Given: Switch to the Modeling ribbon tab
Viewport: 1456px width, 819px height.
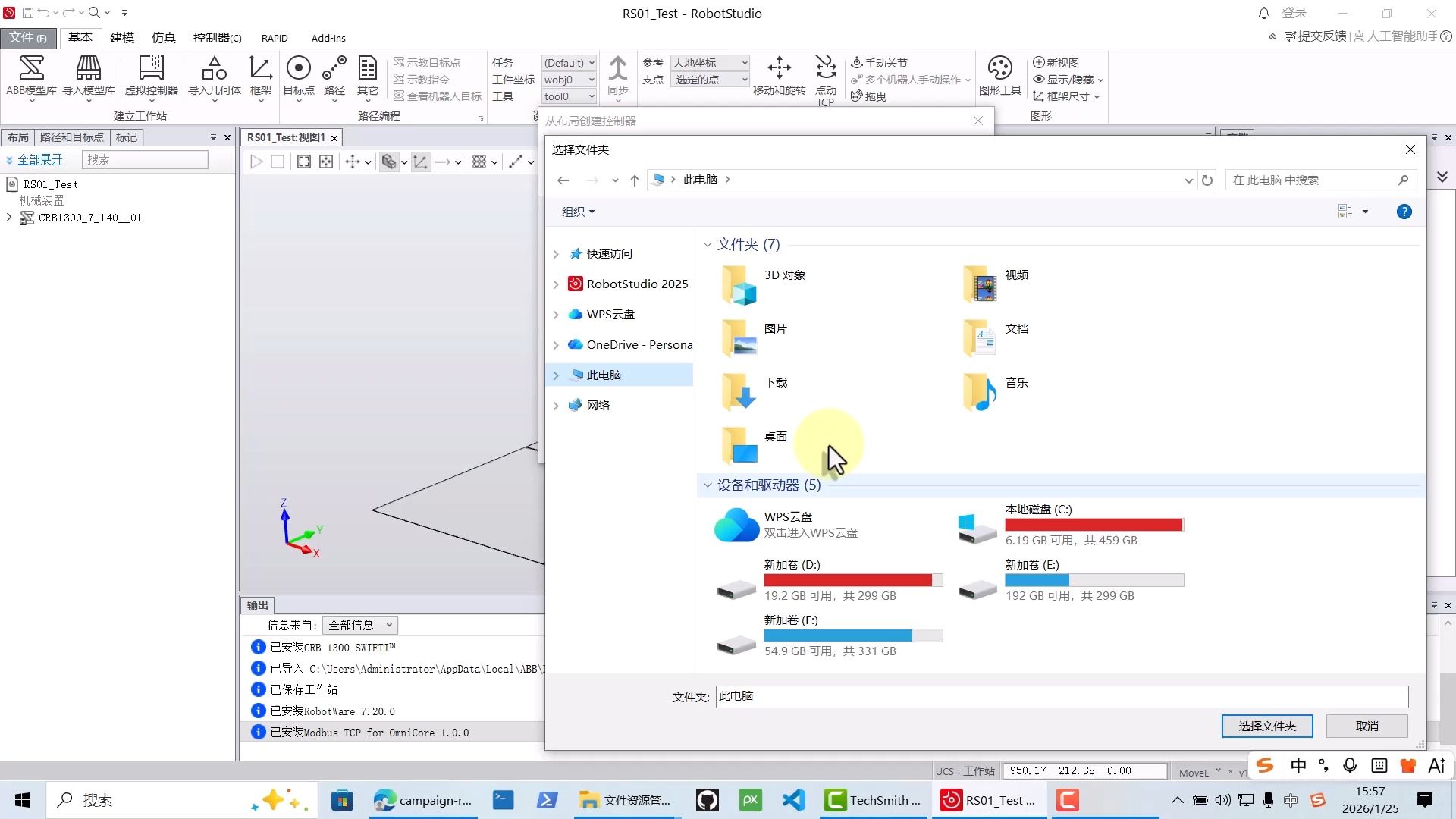Looking at the screenshot, I should tap(121, 38).
